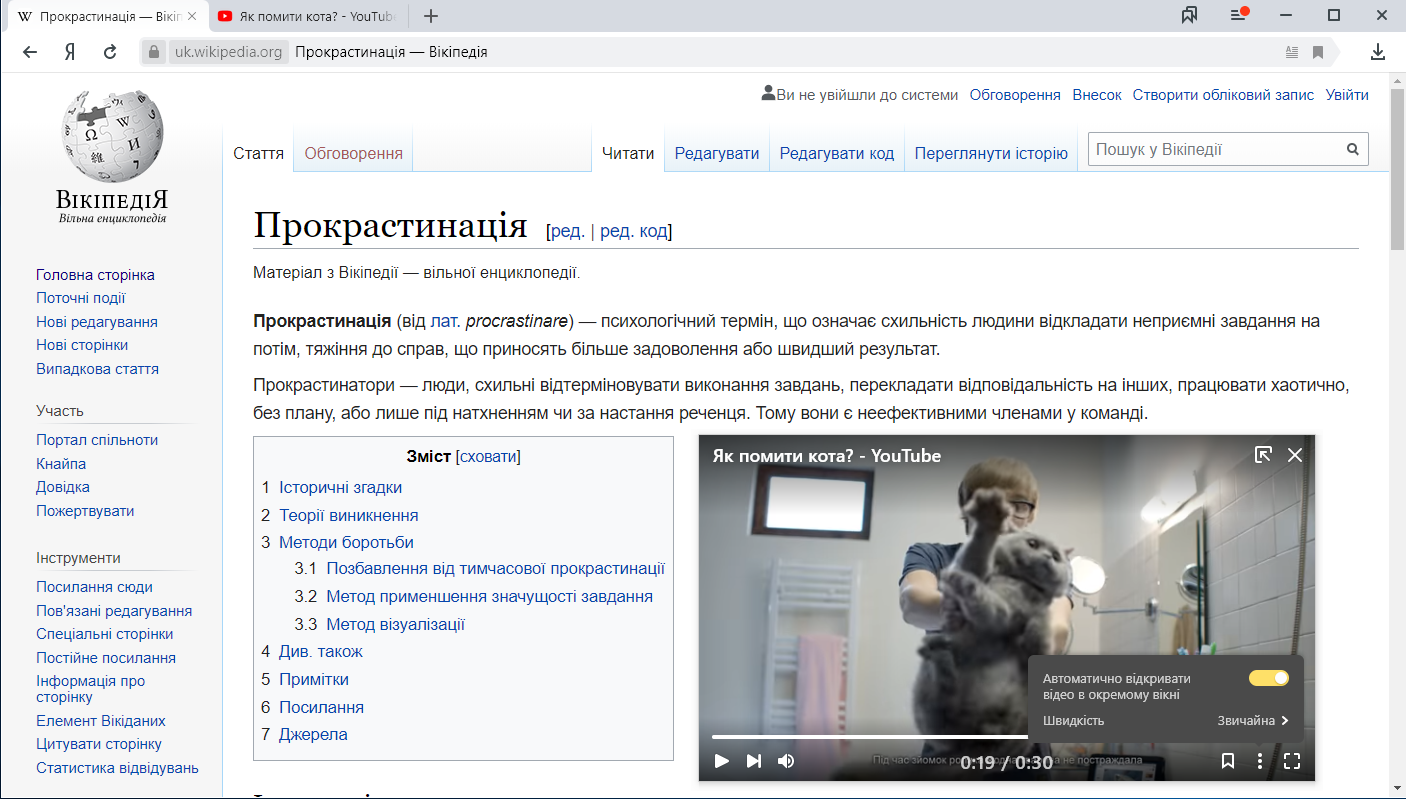Select the Читати tab
This screenshot has height=799, width=1406.
[x=628, y=153]
